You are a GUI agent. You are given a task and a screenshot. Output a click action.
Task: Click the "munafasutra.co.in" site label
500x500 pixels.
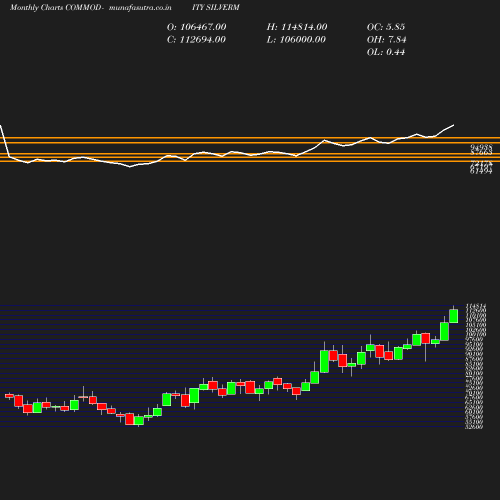[140, 8]
